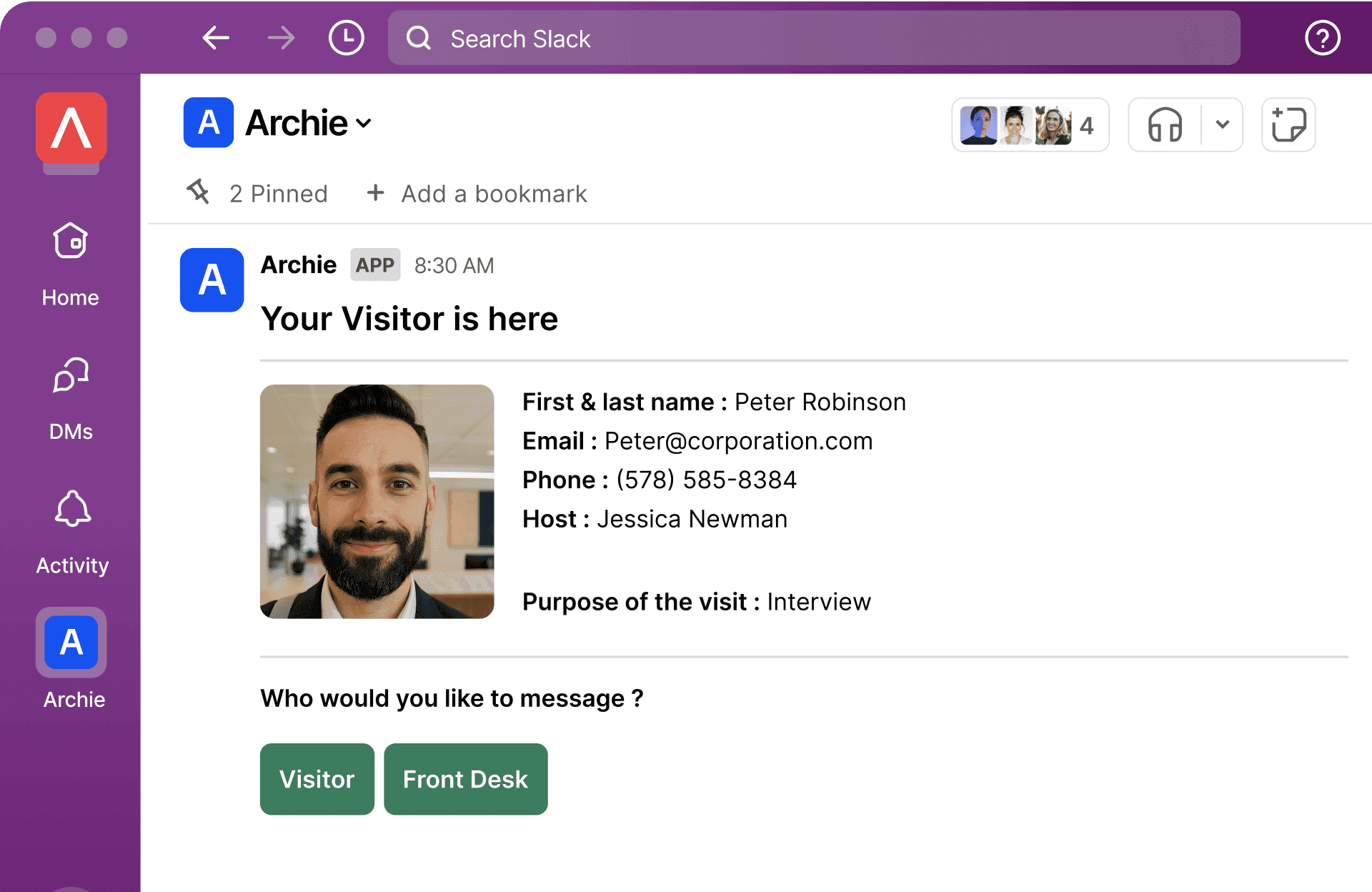Open the Activity notifications panel
Screen dimensions: 1372x892
coord(71,529)
